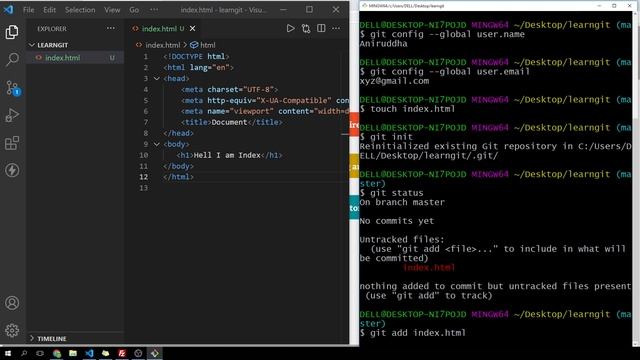Viewport: 640px width, 360px height.
Task: Click the VS Code logo in title bar
Action: point(8,9)
